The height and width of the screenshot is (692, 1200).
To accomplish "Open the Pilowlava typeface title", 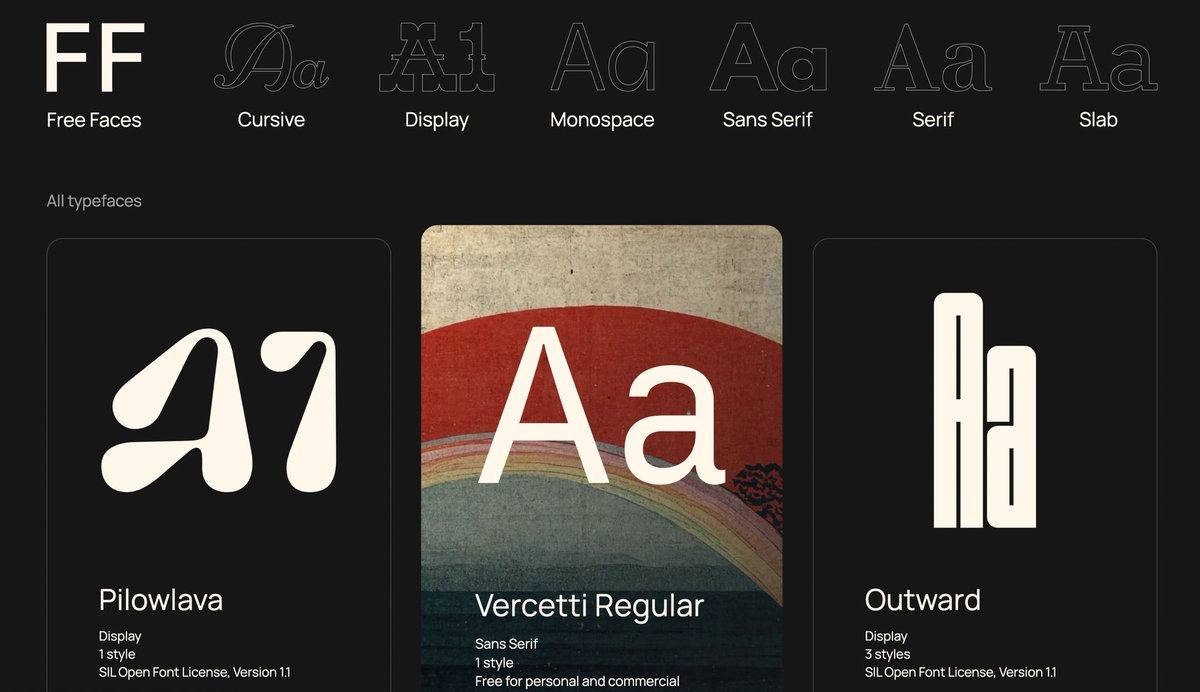I will 161,600.
